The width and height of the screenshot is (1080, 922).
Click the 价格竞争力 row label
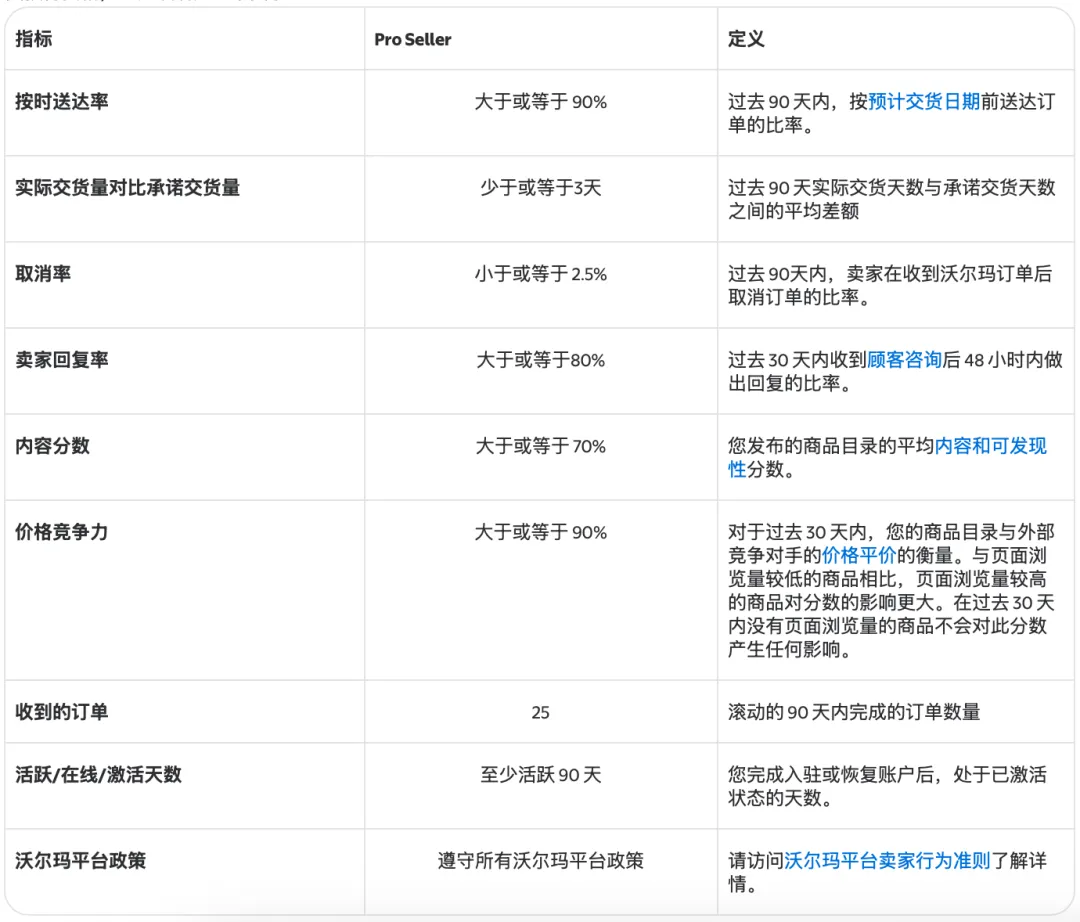pyautogui.click(x=62, y=532)
